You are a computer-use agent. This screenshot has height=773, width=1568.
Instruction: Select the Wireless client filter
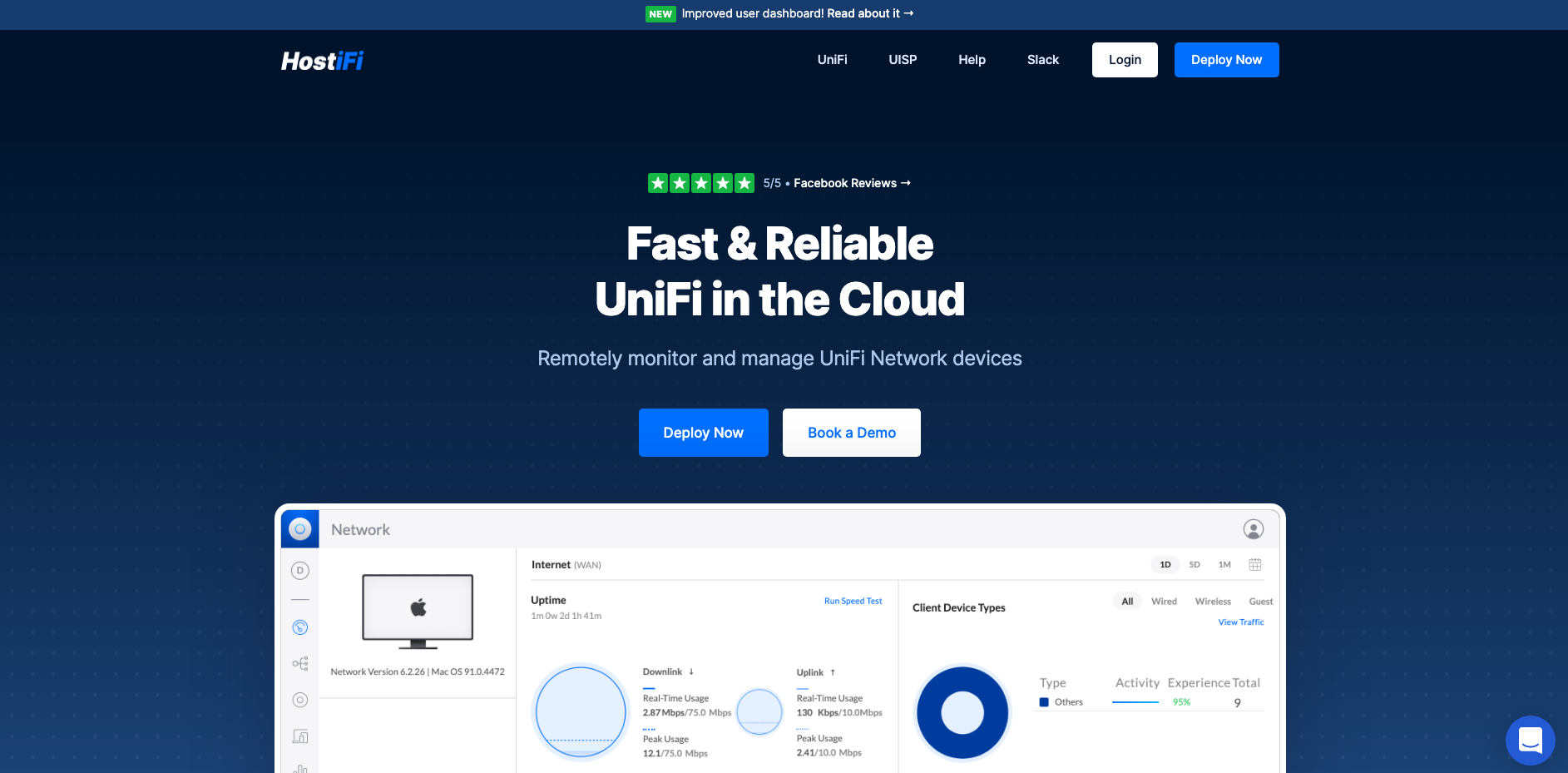(x=1213, y=602)
